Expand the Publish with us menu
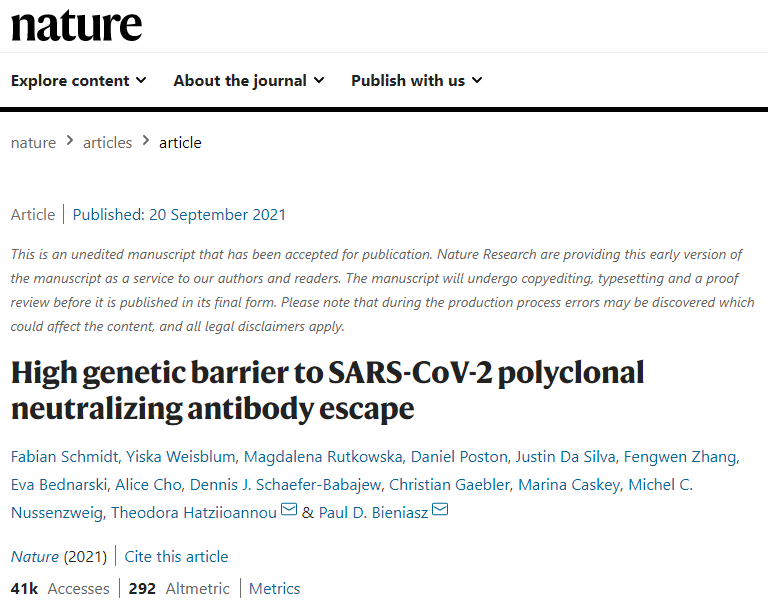 (417, 80)
